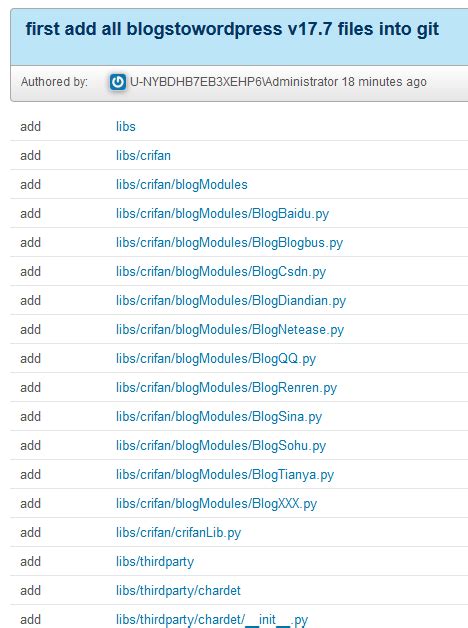Image resolution: width=468 pixels, height=628 pixels.
Task: Open the chardet __init__.py file link
Action: point(212,620)
